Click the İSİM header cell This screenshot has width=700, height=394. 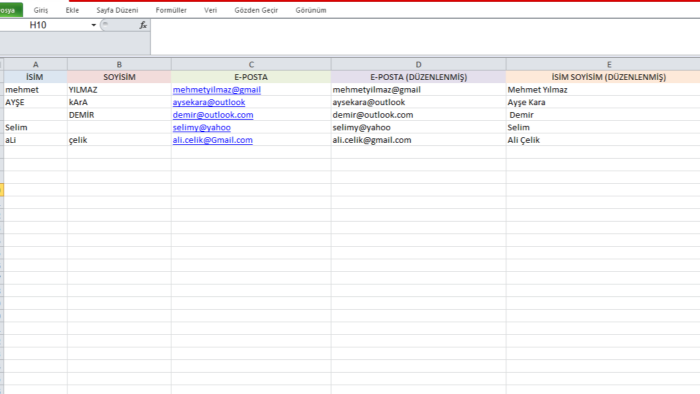[36, 77]
